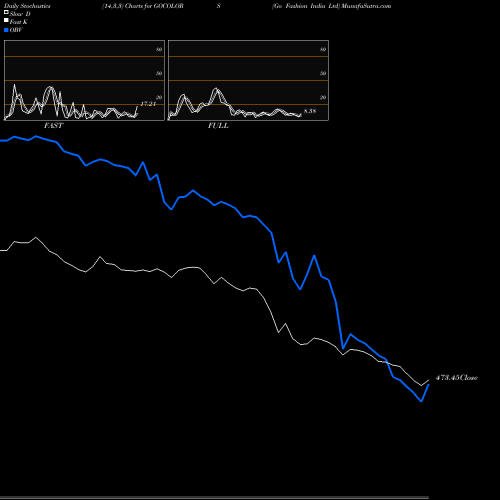The image size is (500, 500).
Task: Click the Slow D legend color box
Action: tap(6, 12)
